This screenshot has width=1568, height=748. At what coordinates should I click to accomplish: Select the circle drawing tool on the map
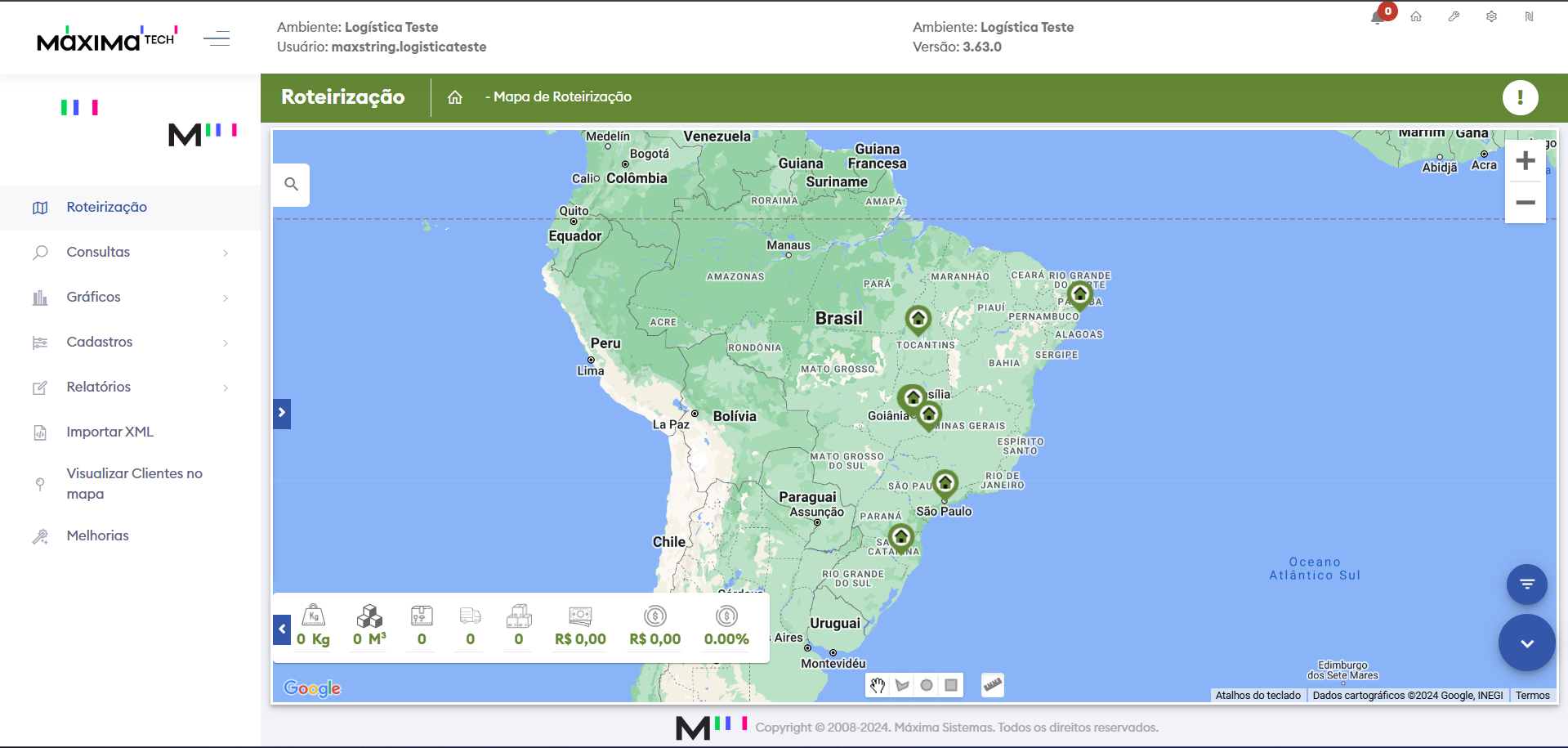pyautogui.click(x=927, y=685)
